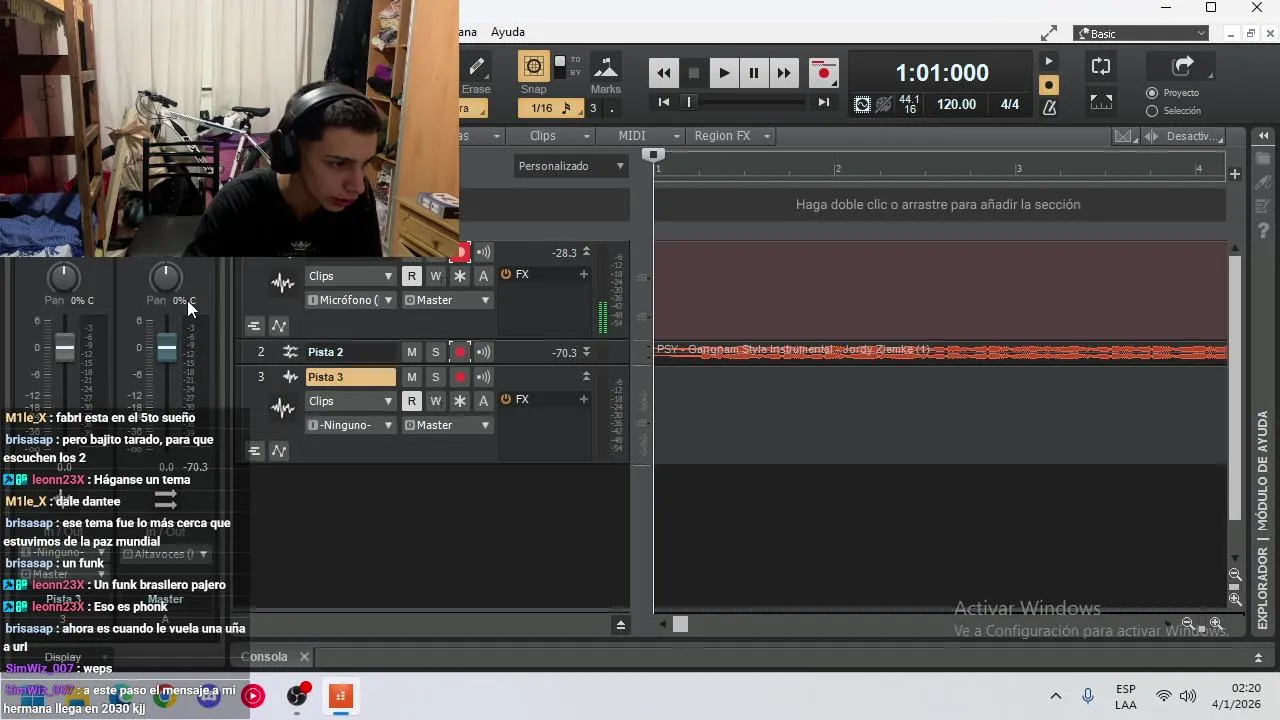Image resolution: width=1280 pixels, height=720 pixels.
Task: Solo Pista 3
Action: tap(435, 377)
